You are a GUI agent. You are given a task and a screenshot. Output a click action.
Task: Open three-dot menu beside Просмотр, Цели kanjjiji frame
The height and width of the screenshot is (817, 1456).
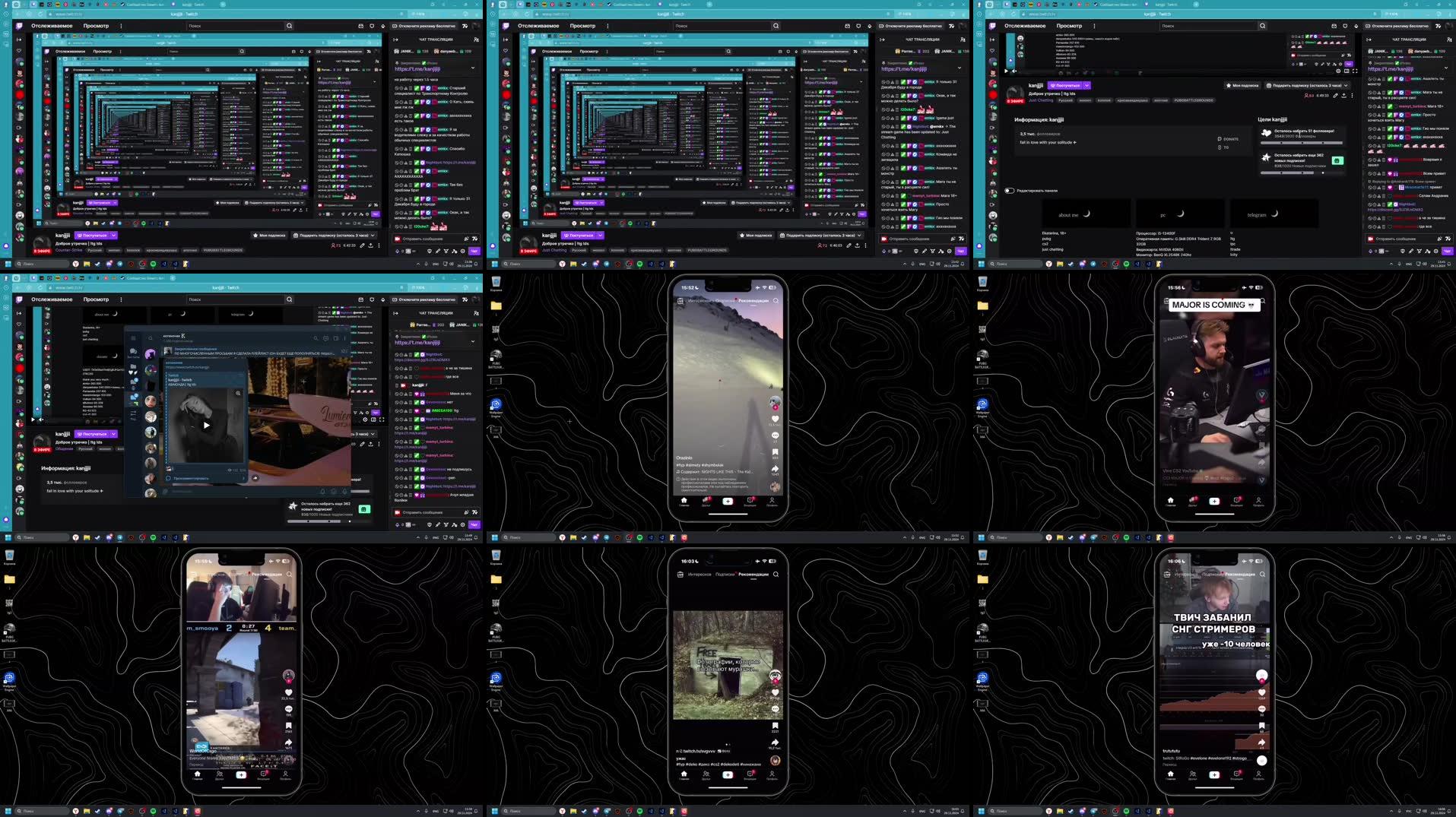coord(1094,26)
